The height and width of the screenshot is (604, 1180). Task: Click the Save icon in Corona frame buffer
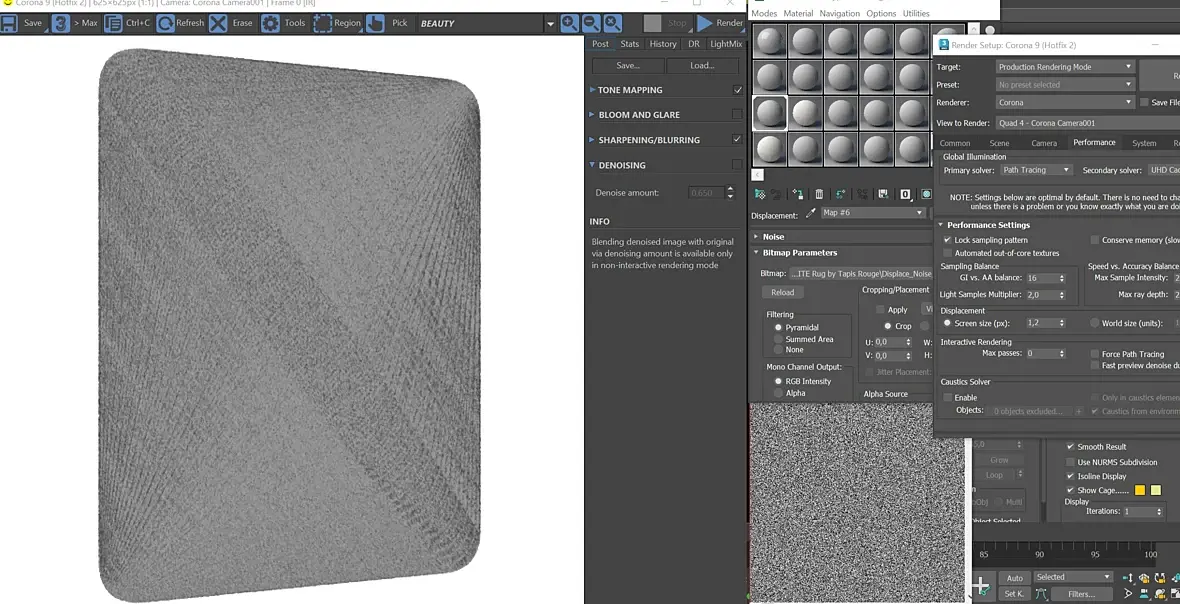[x=10, y=23]
